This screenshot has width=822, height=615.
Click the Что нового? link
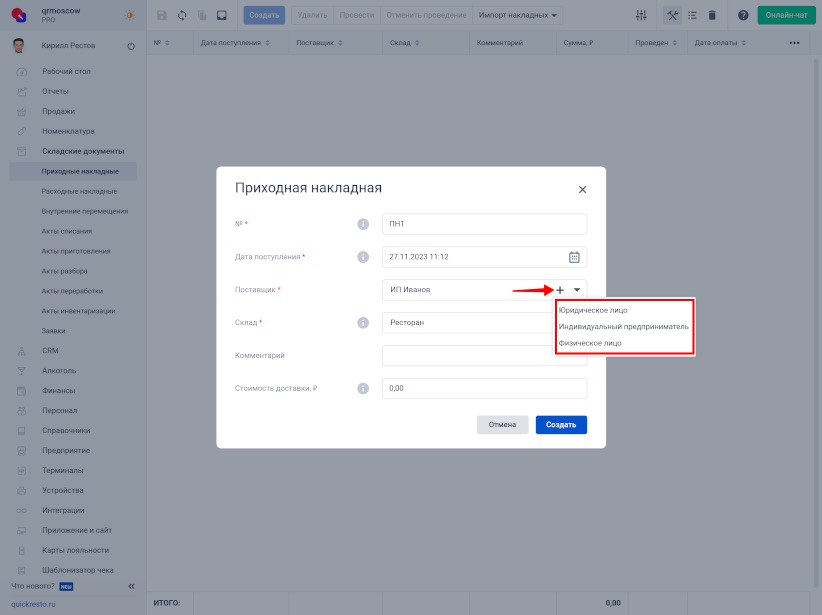tap(33, 586)
